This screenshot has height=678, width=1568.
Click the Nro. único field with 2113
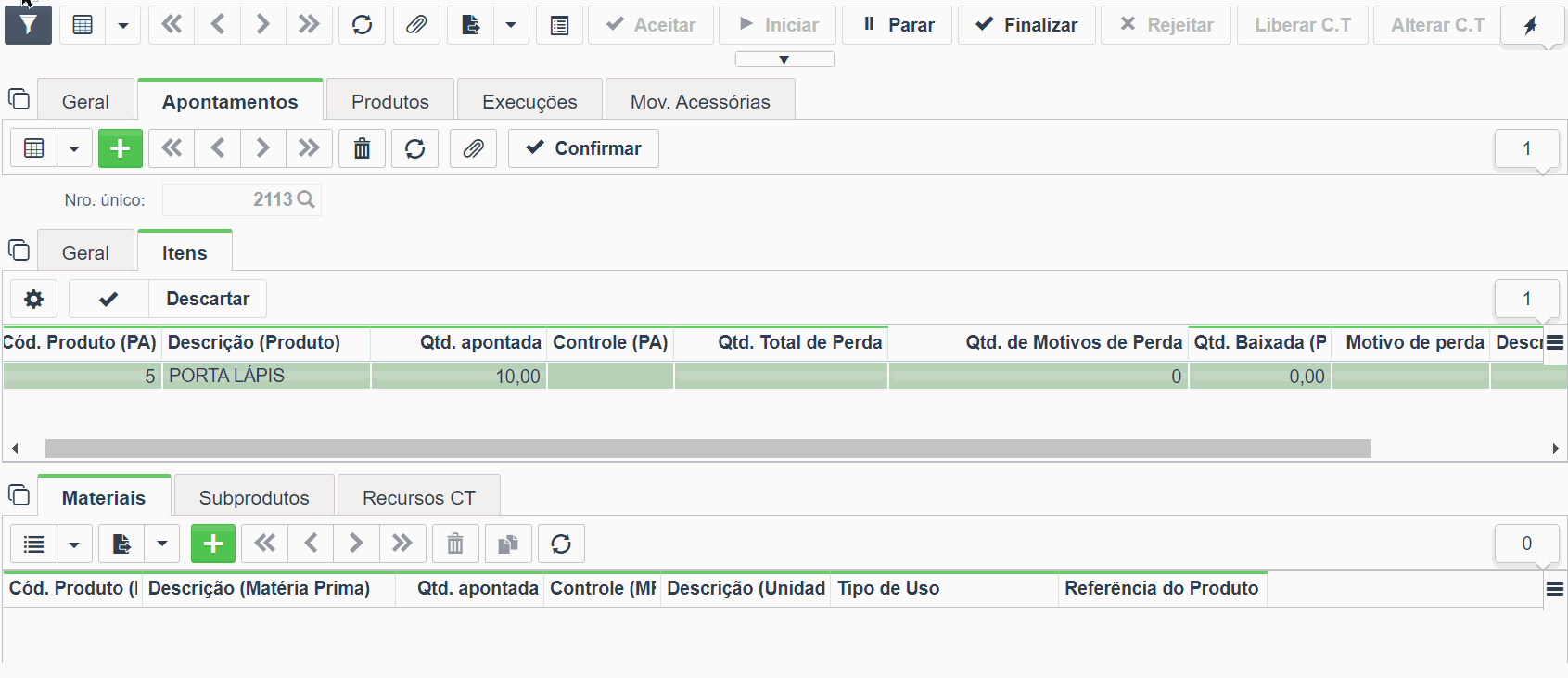(x=242, y=199)
